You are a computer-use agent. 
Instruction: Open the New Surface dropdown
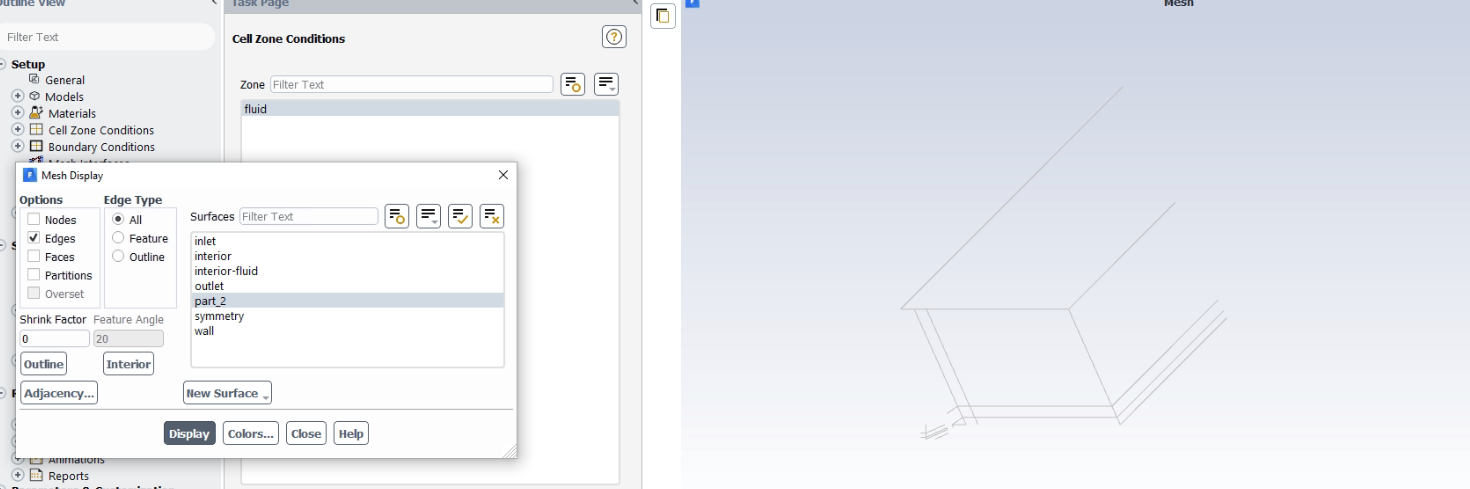228,393
